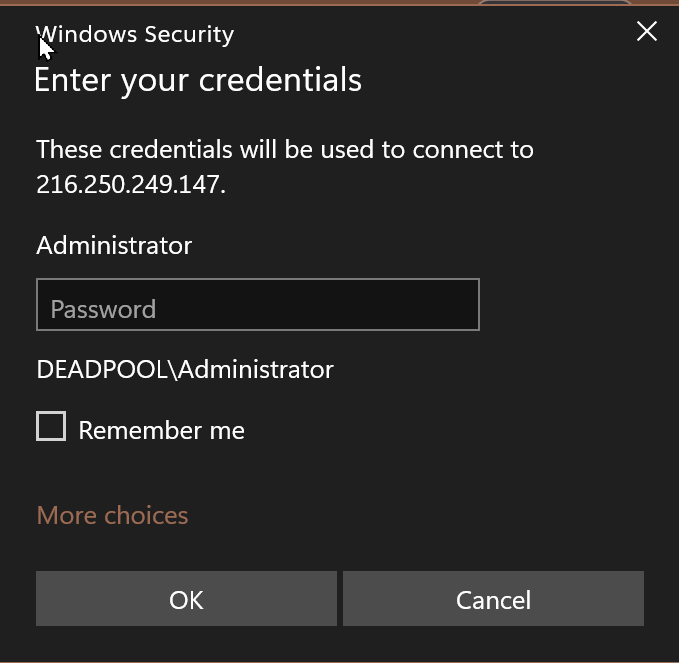The width and height of the screenshot is (679, 663).
Task: Click the Administrator username label
Action: tap(114, 245)
